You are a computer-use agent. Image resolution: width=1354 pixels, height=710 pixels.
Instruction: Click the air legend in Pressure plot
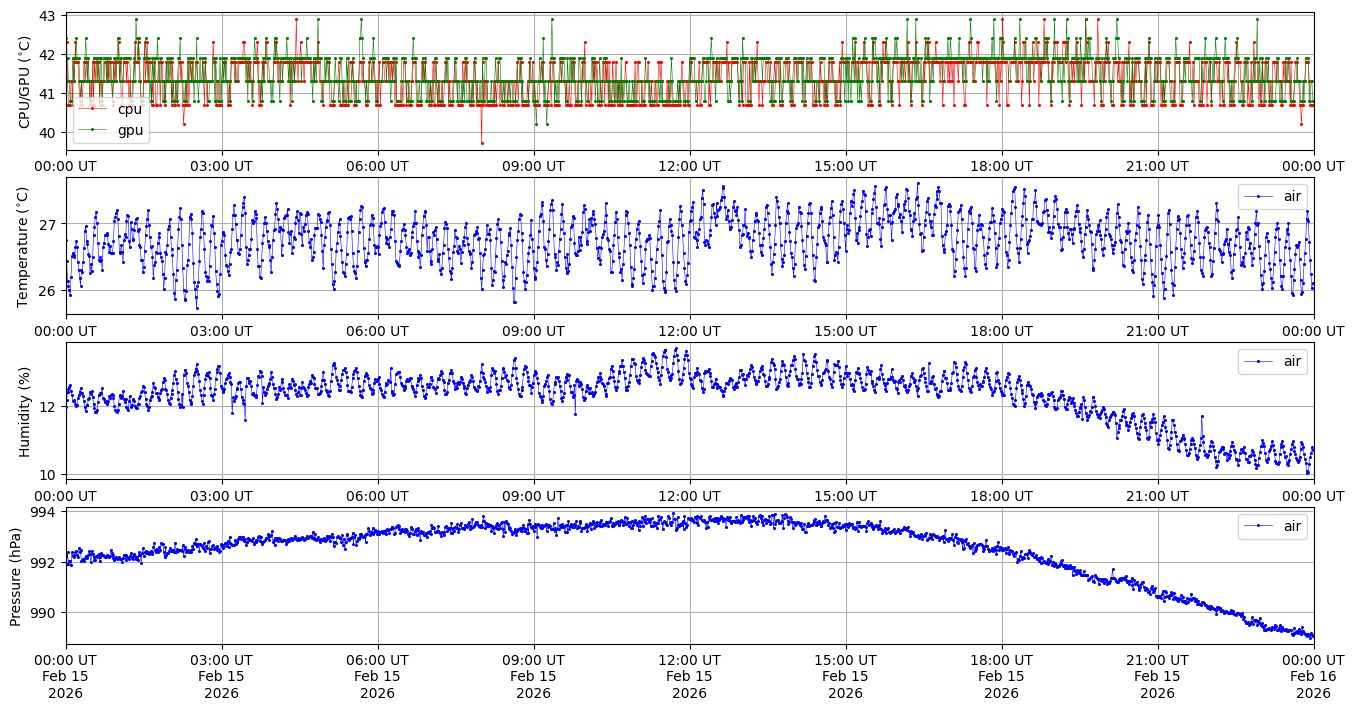(x=1272, y=526)
